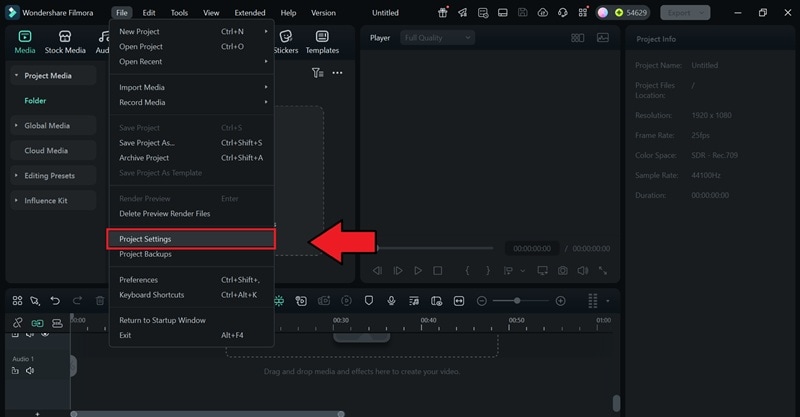Viewport: 800px width, 417px height.
Task: Open the Edit menu
Action: pos(149,13)
